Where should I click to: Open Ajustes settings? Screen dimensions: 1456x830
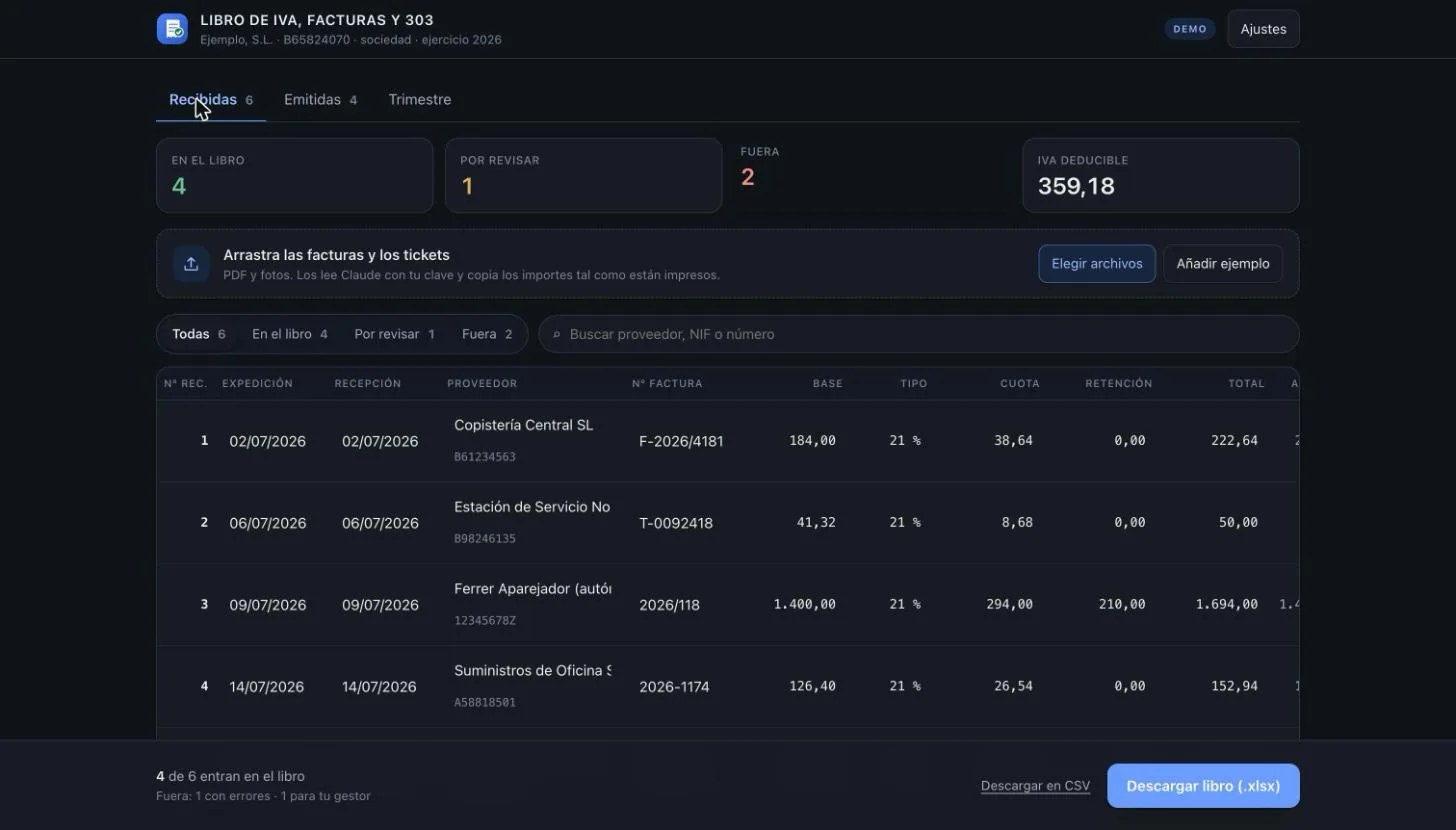tap(1263, 29)
